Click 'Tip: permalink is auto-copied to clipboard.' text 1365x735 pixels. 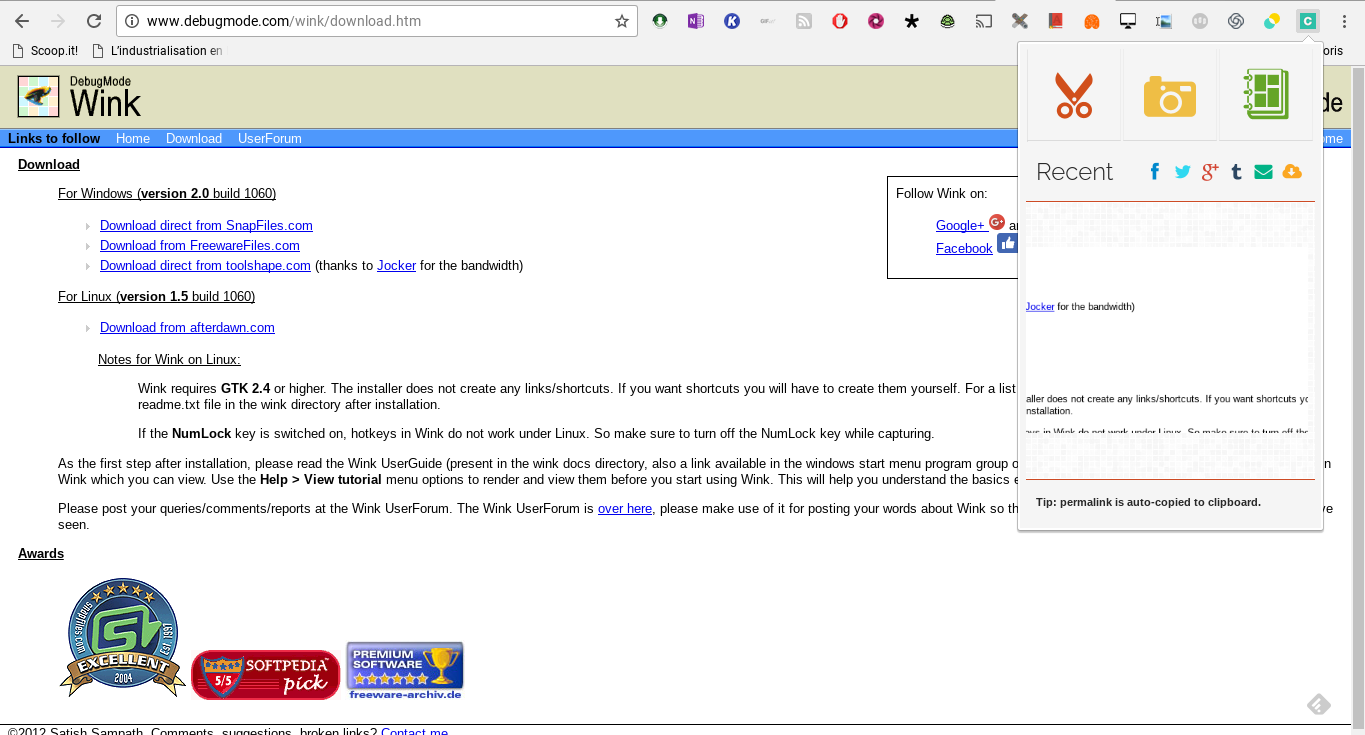[1148, 502]
